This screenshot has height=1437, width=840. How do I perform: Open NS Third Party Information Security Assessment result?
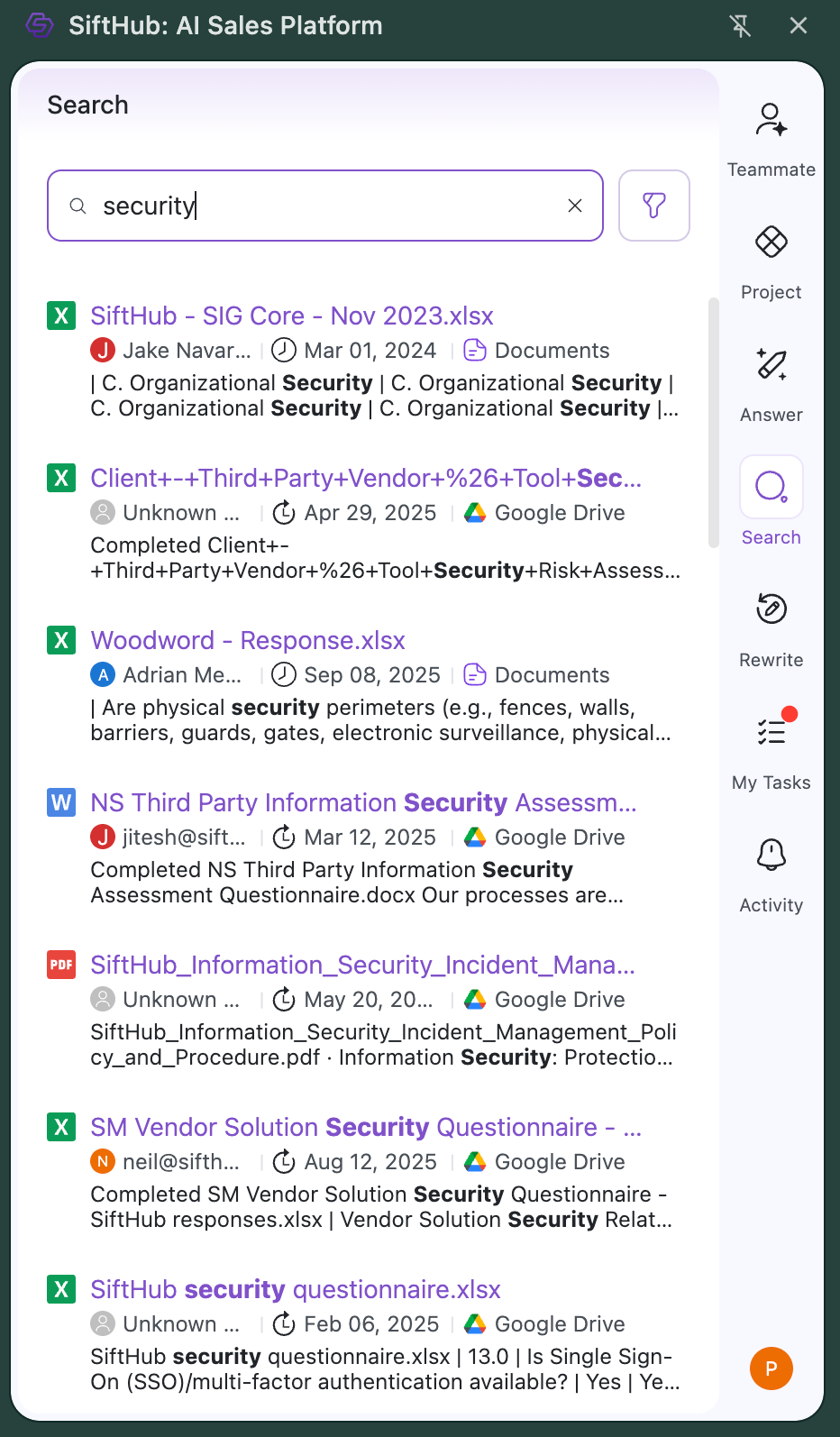point(363,803)
